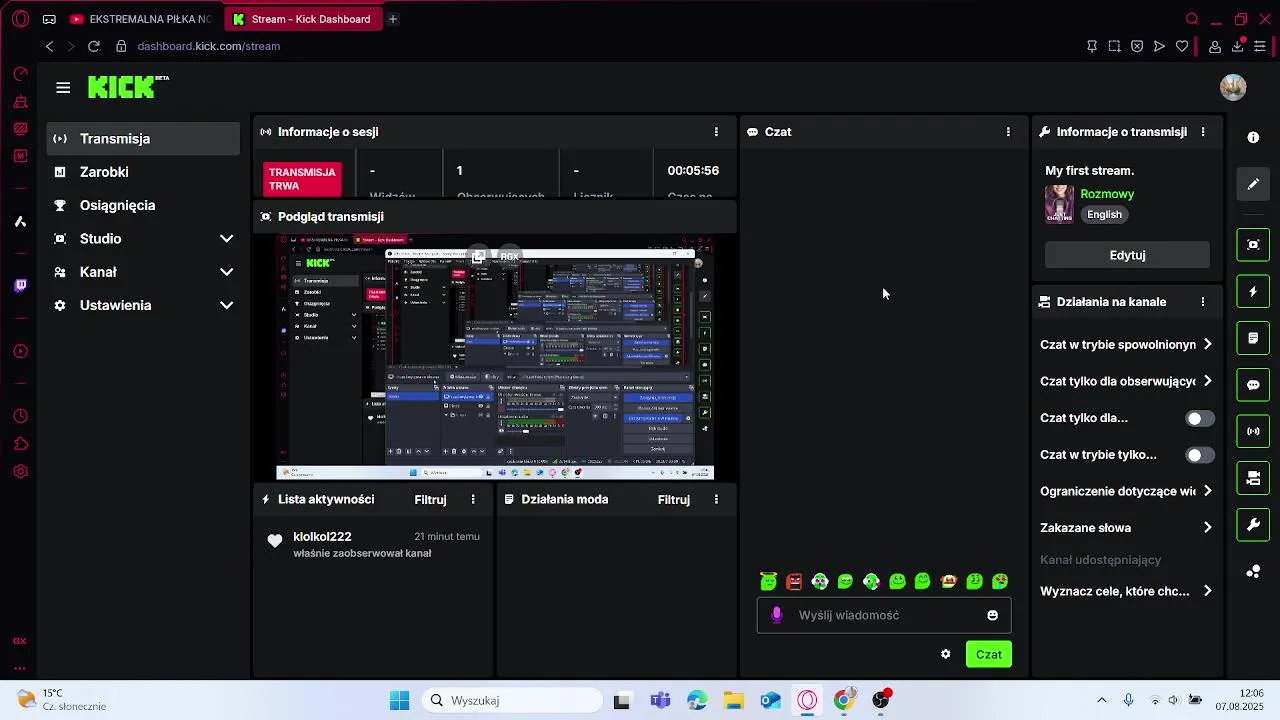Open chat settings gear icon
Screen dimensions: 1280x720
click(x=946, y=654)
